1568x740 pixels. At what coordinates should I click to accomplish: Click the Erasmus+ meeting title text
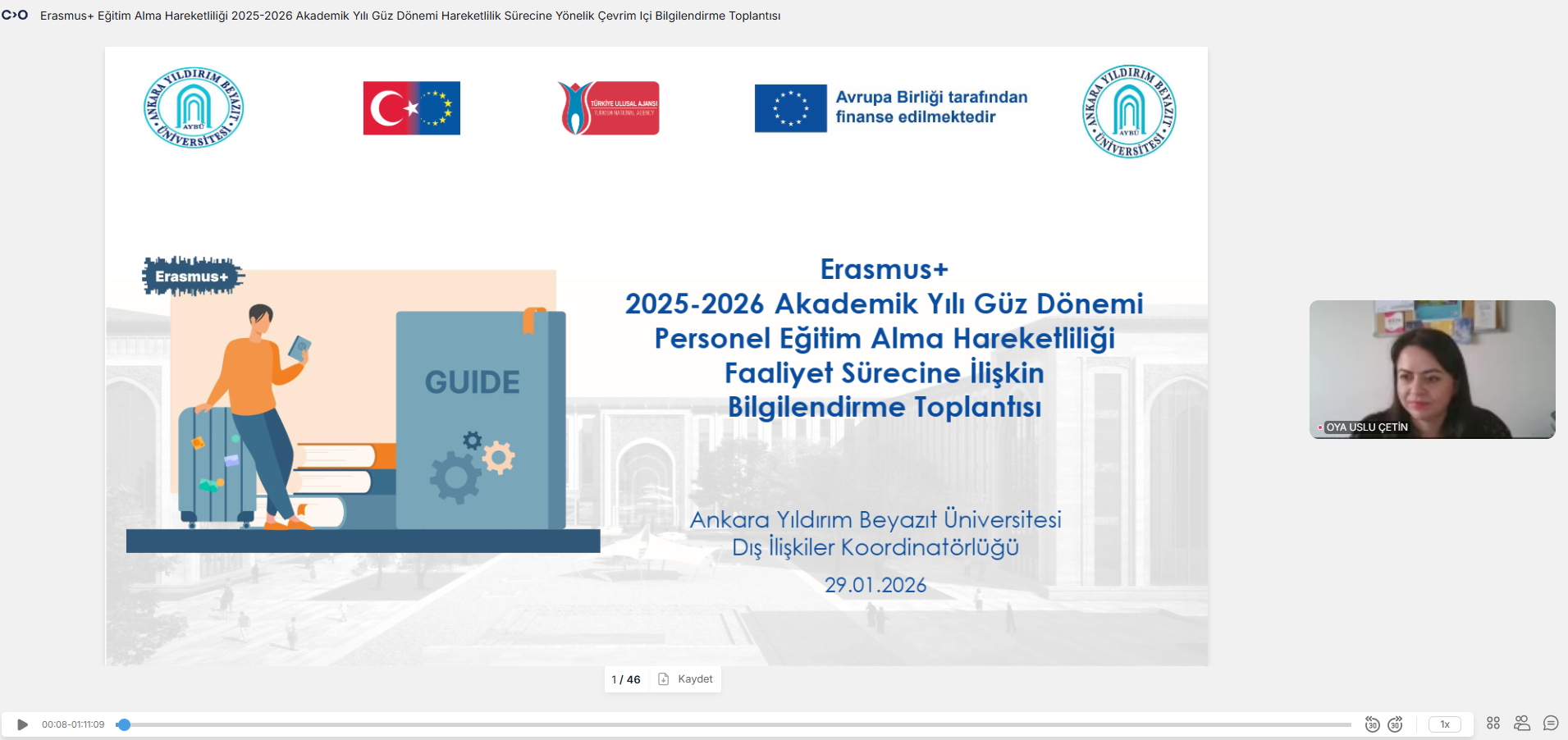[x=410, y=15]
